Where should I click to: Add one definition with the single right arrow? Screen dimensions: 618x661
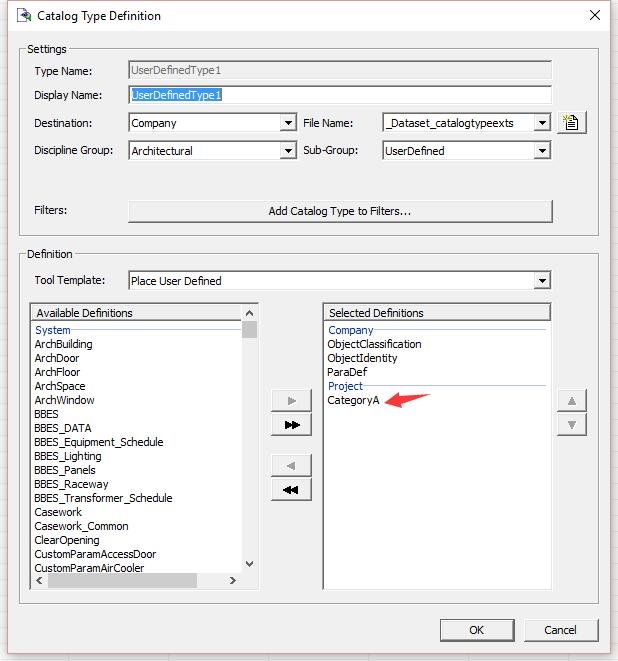coord(291,400)
